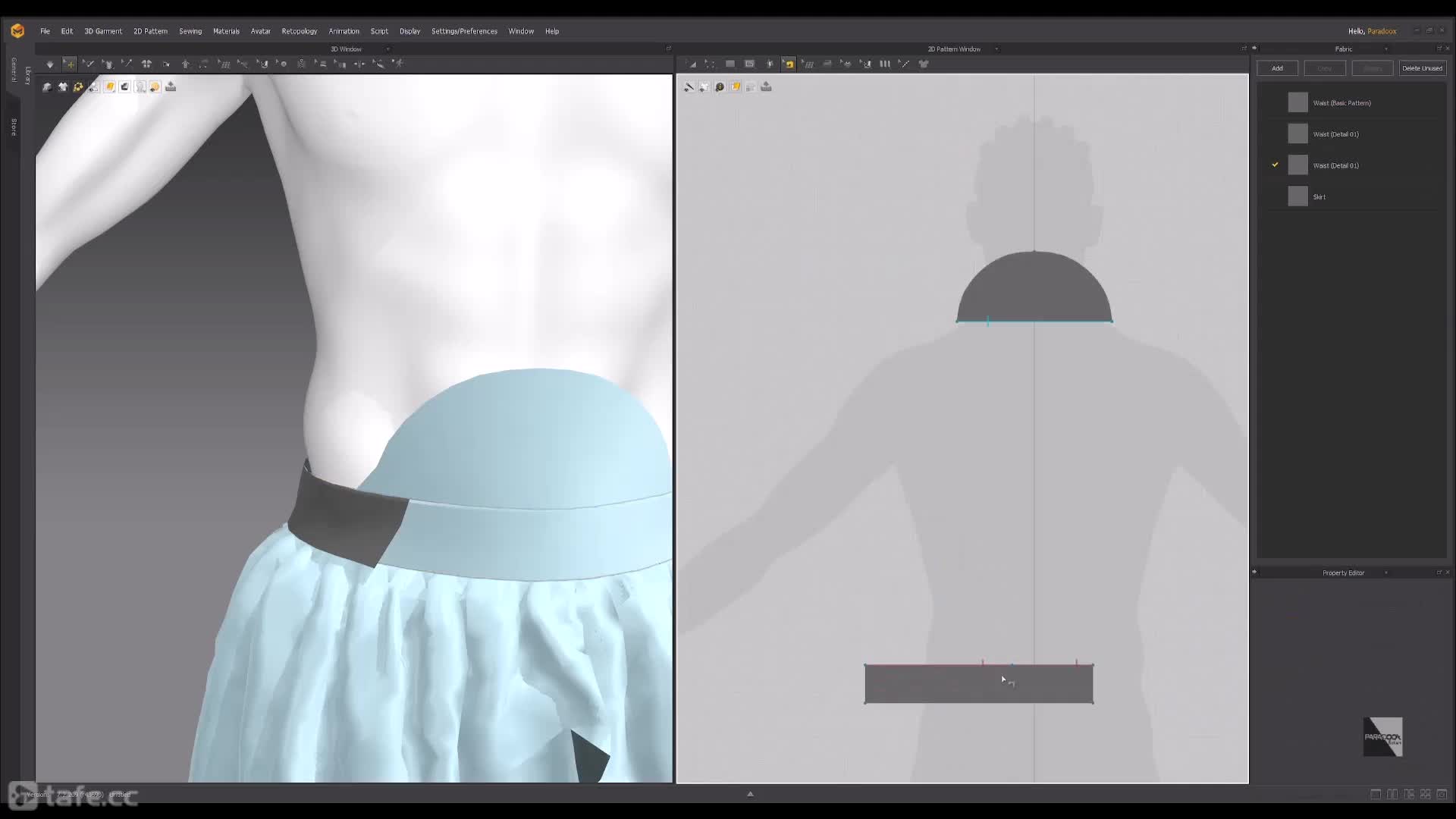This screenshot has height=819, width=1456.
Task: Toggle the needle seamline display in 2D view
Action: point(689,87)
